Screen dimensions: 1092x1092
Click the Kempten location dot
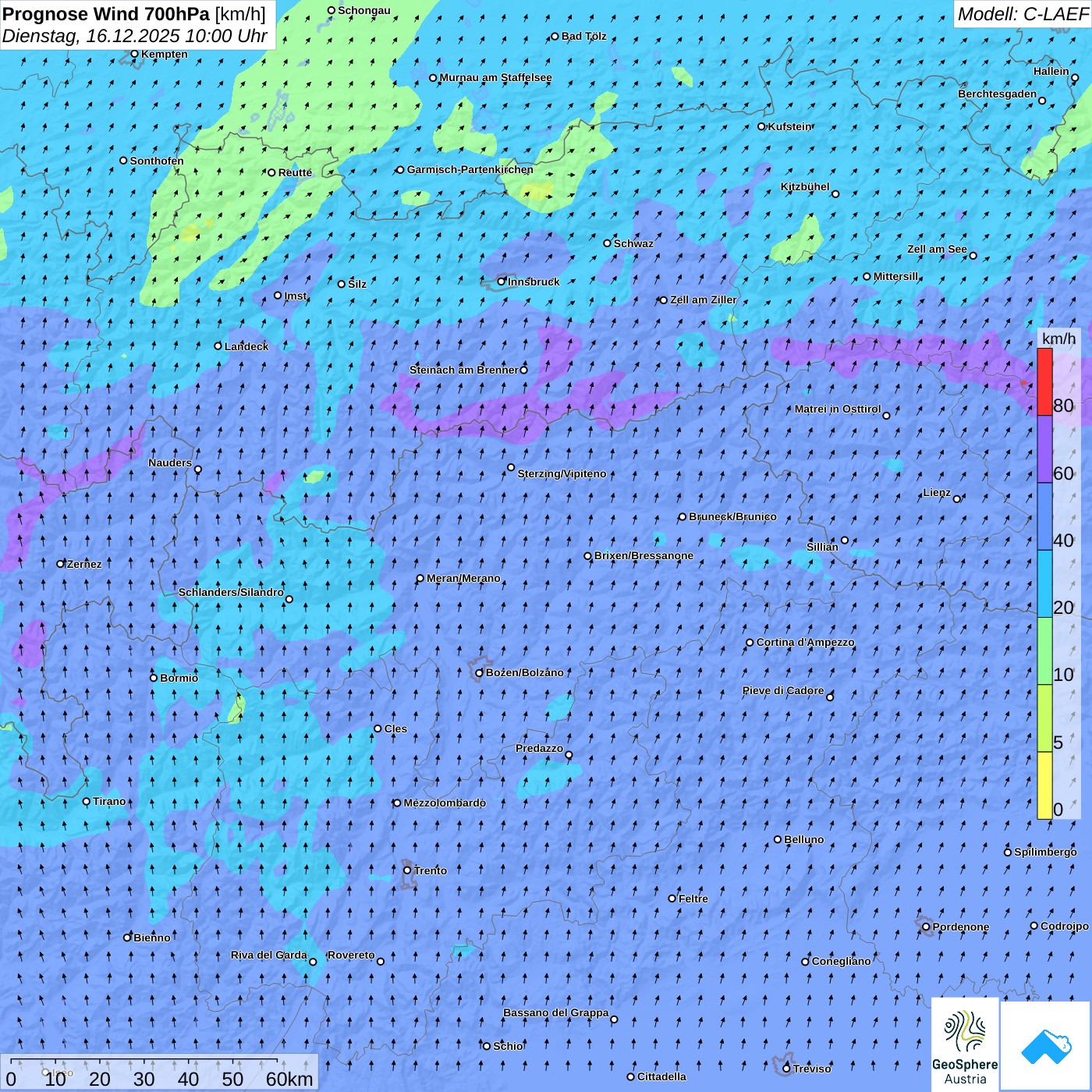[134, 54]
